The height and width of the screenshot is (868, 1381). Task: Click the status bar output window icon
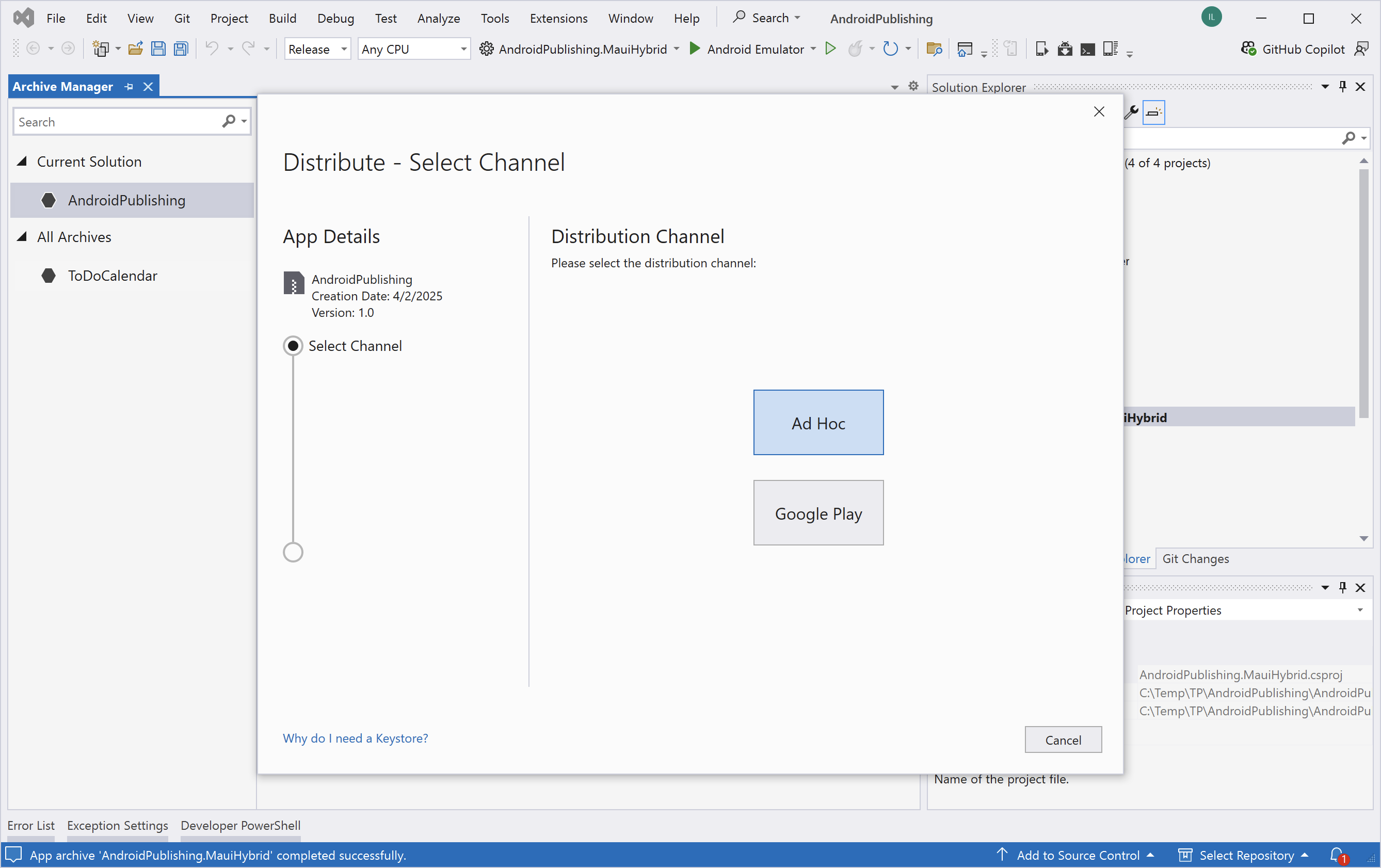(14, 855)
